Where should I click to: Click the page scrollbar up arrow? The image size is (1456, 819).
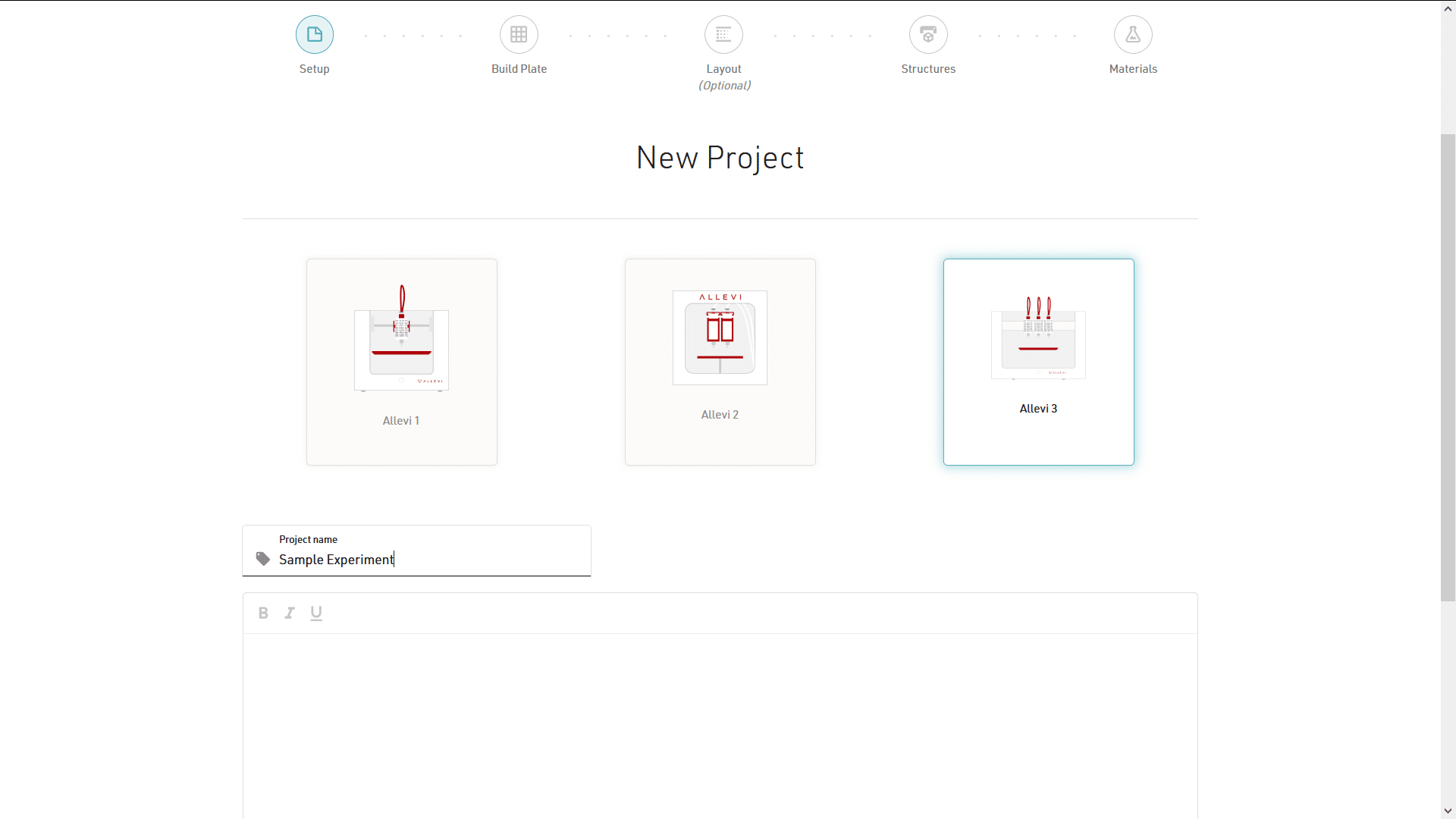(x=1448, y=8)
